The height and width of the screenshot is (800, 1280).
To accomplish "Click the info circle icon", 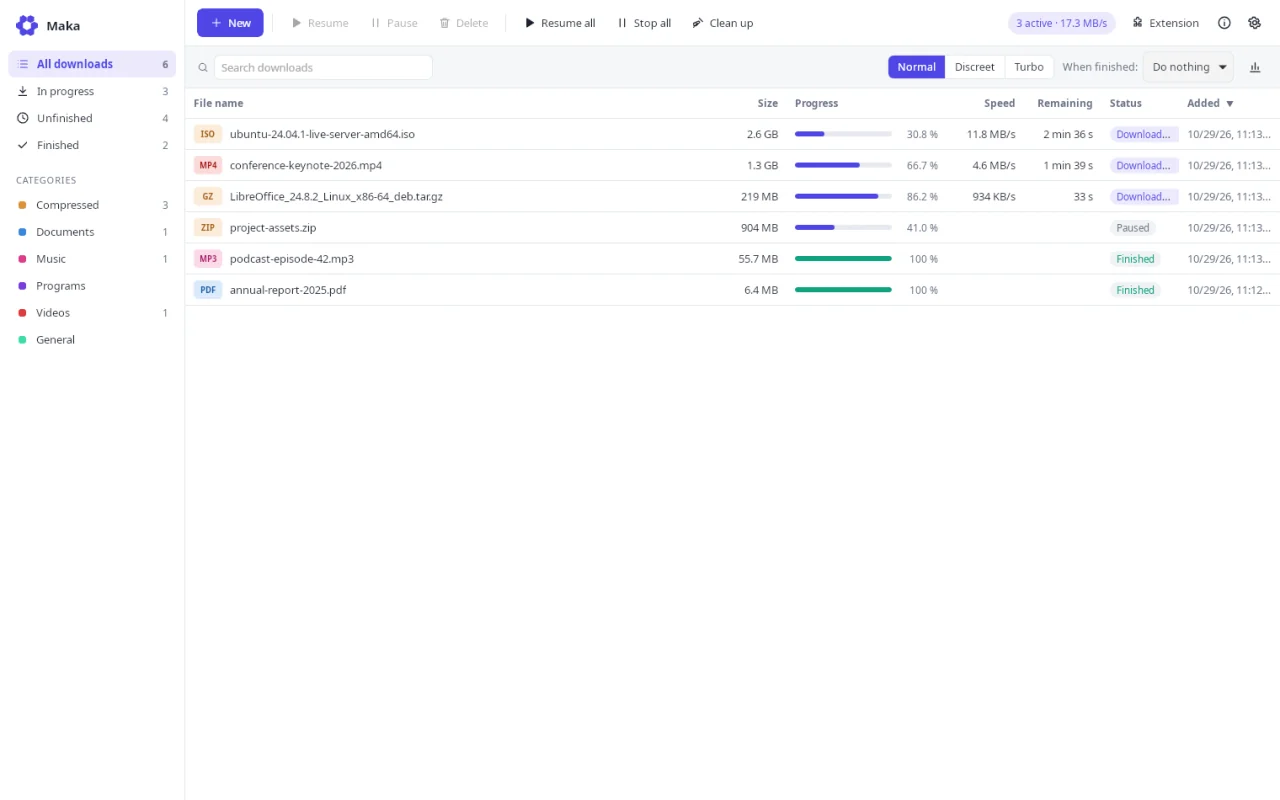I will pos(1224,23).
